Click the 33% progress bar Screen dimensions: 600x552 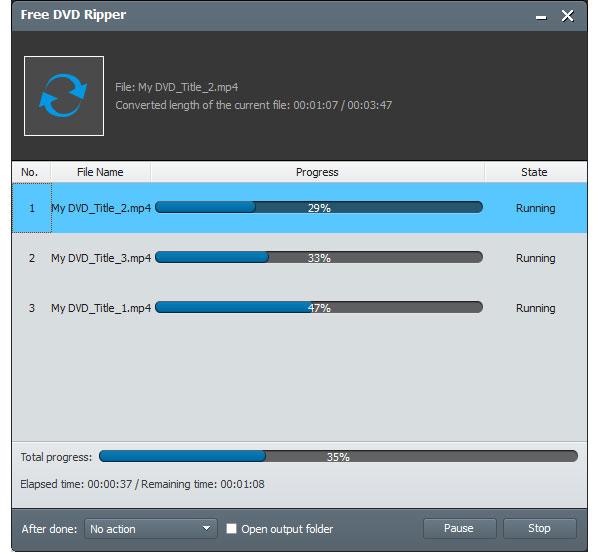pyautogui.click(x=319, y=257)
